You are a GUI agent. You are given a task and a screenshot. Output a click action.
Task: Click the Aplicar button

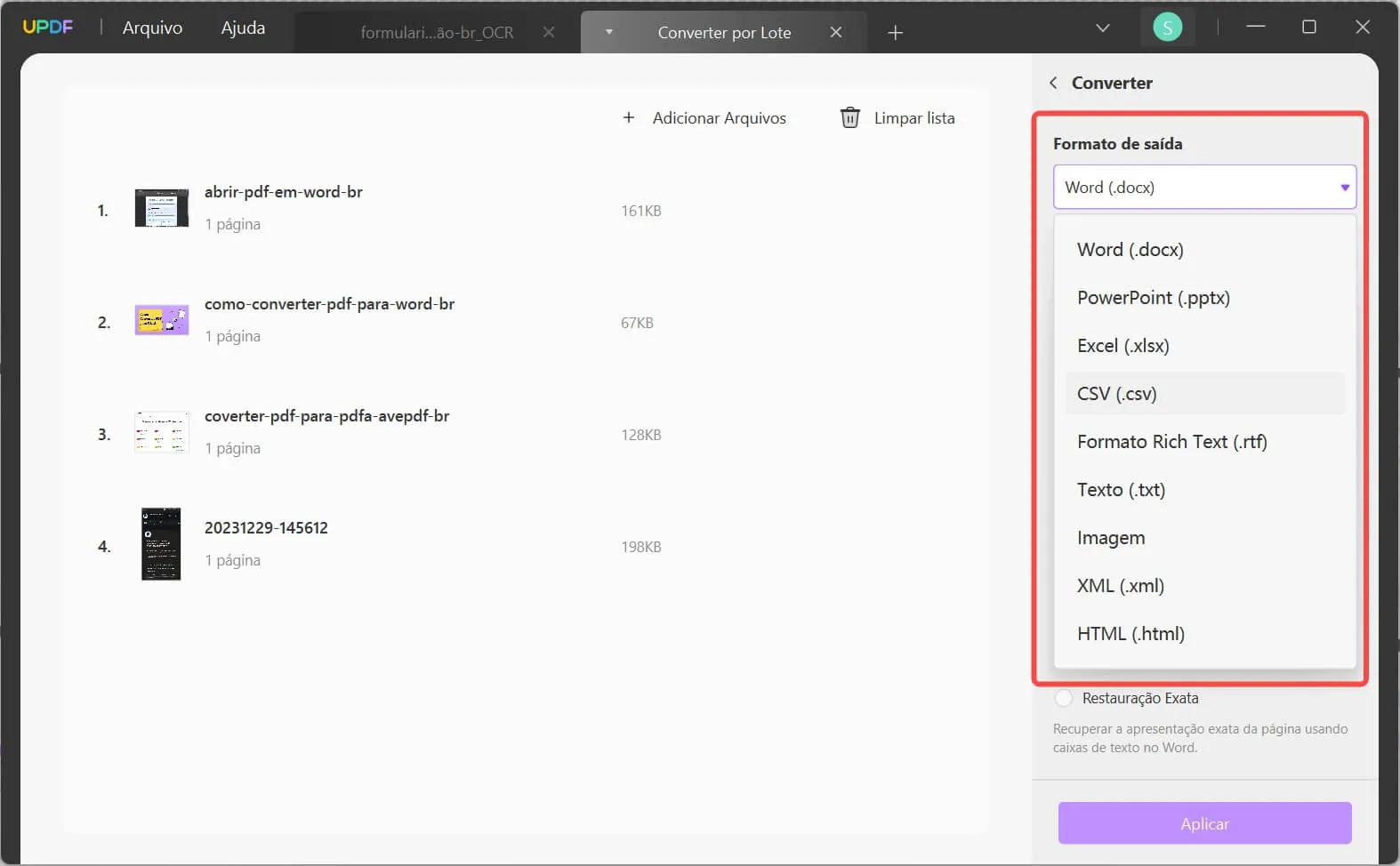click(1204, 823)
